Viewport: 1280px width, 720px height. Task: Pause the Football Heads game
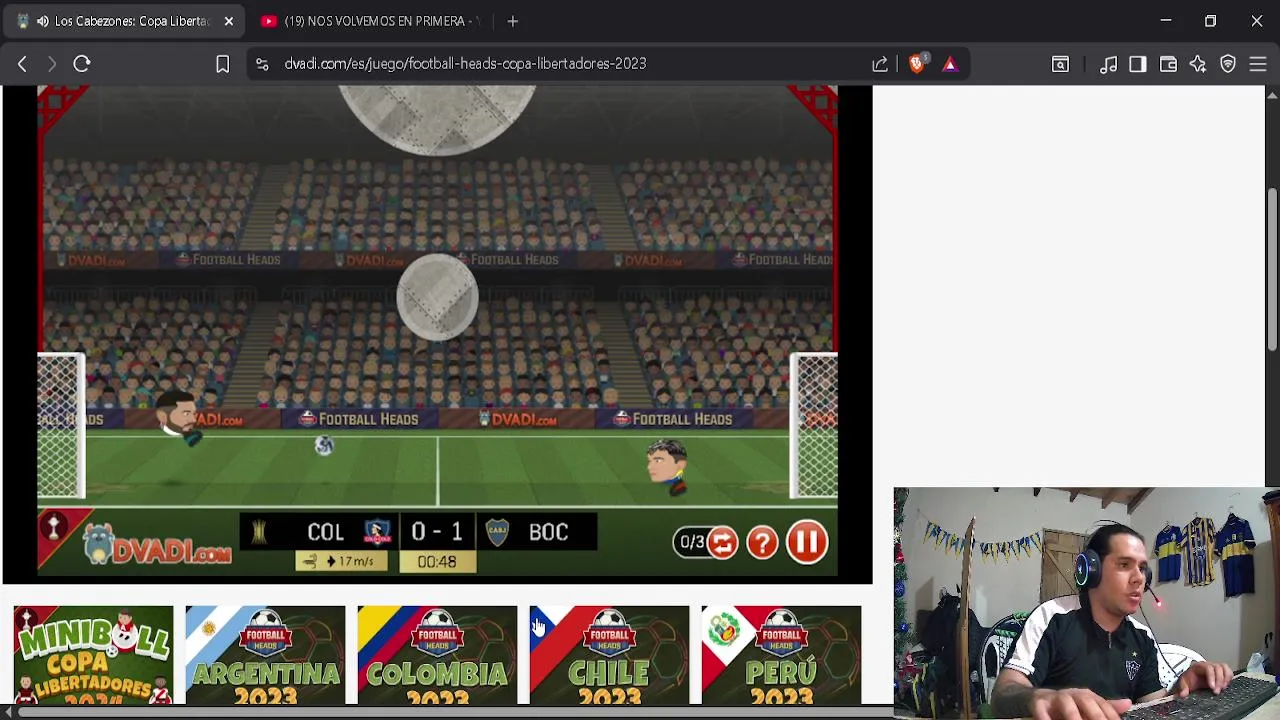807,542
